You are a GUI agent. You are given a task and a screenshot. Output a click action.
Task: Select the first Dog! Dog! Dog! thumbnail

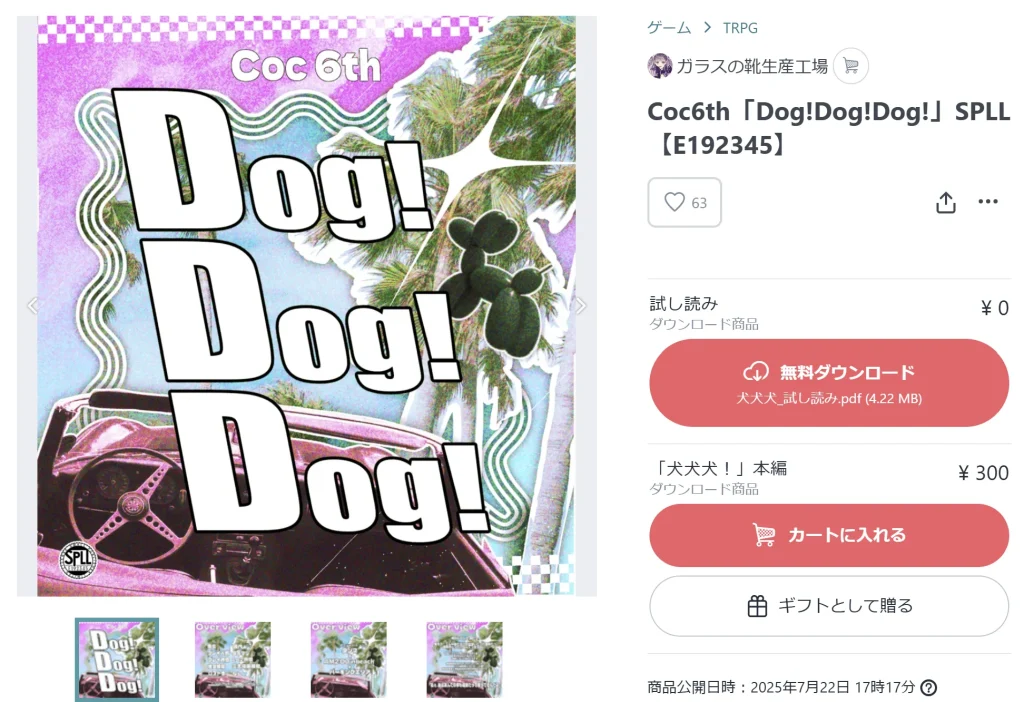[x=117, y=660]
